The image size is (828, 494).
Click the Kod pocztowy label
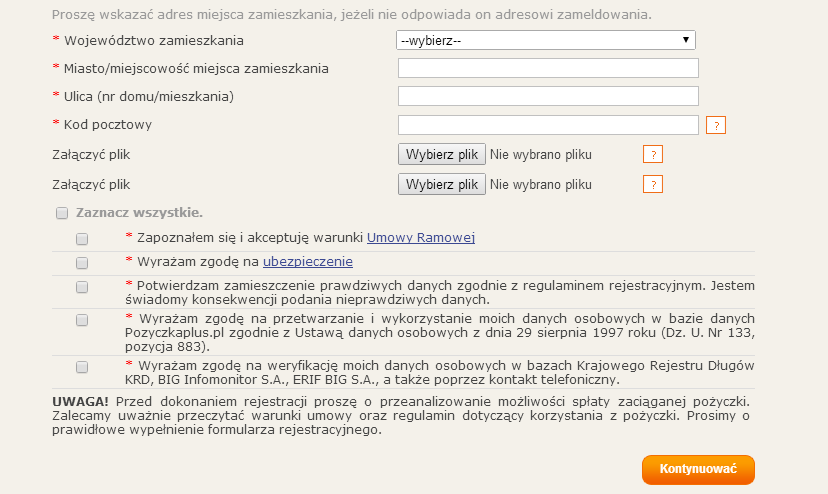click(x=108, y=125)
